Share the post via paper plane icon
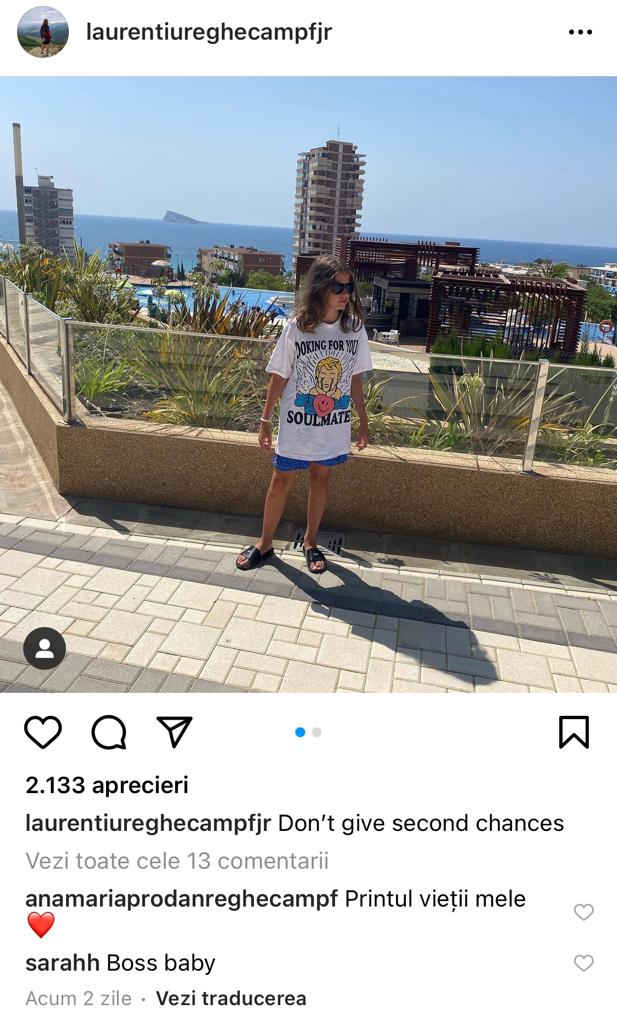Image resolution: width=617 pixels, height=1024 pixels. [174, 731]
